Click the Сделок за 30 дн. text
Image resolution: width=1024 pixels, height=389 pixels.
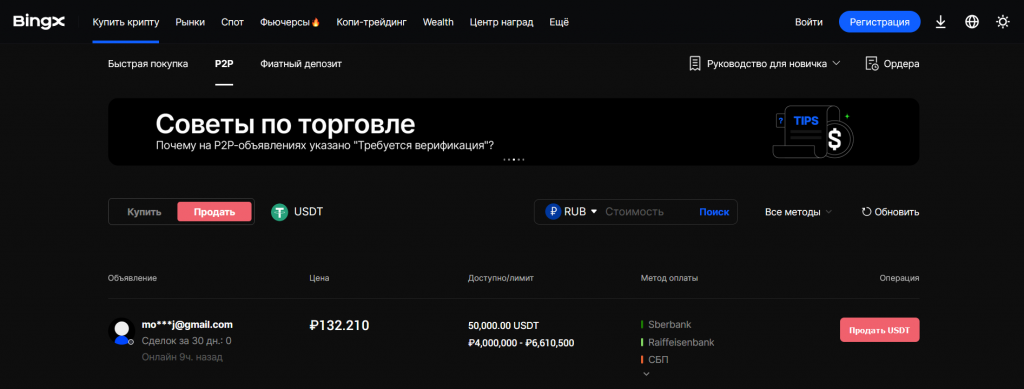pos(186,341)
